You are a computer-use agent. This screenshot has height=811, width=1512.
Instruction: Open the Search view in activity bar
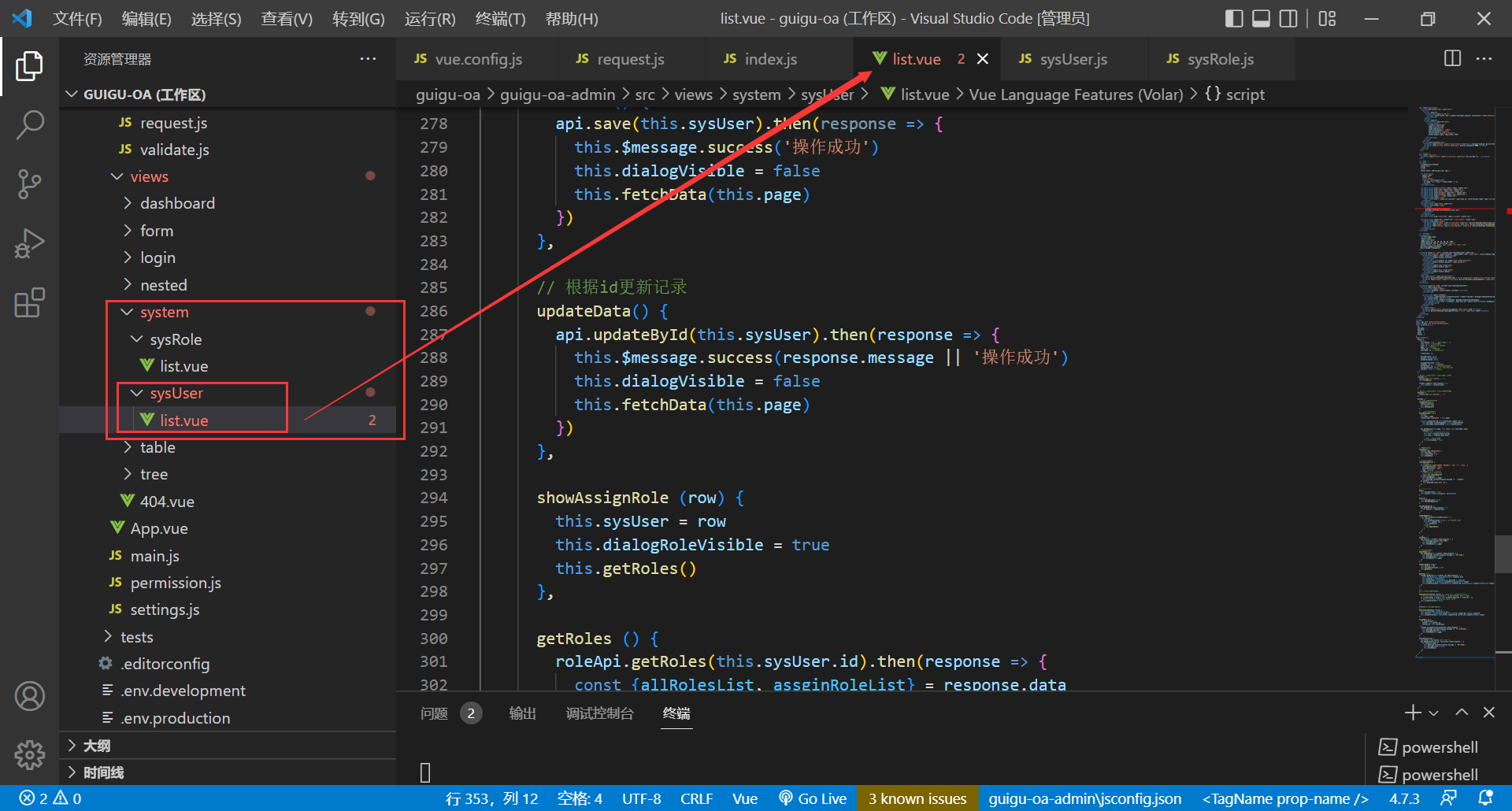(x=29, y=124)
